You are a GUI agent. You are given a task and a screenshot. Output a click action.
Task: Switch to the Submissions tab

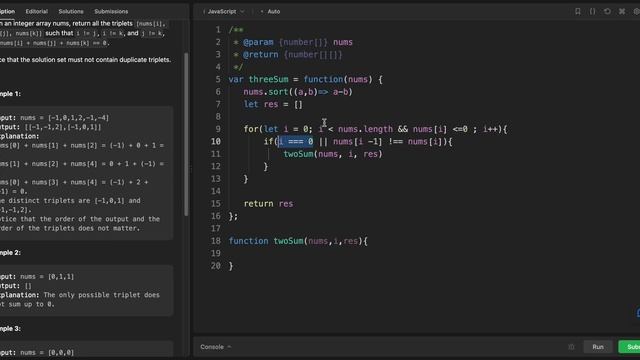(x=111, y=11)
